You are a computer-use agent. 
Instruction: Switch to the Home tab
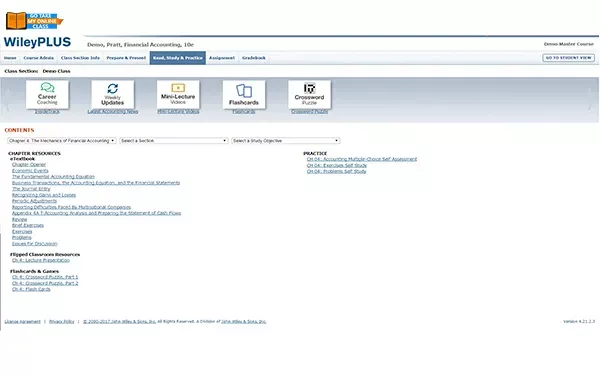coord(10,58)
